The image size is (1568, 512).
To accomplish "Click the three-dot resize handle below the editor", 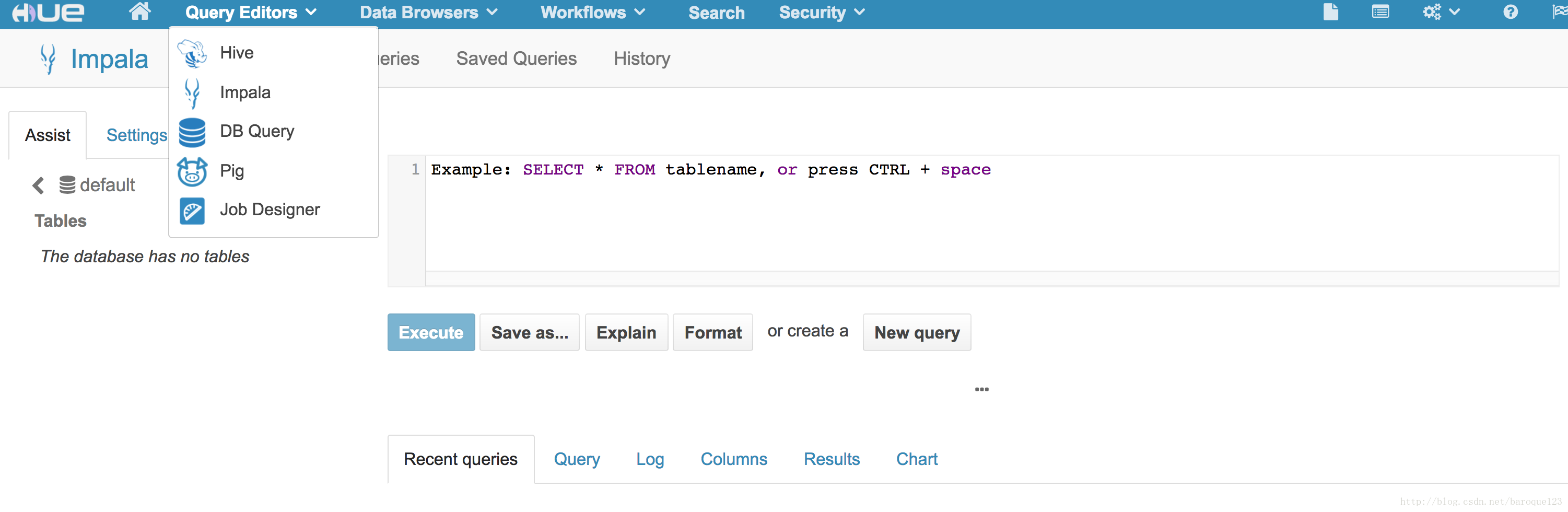I will tap(981, 389).
